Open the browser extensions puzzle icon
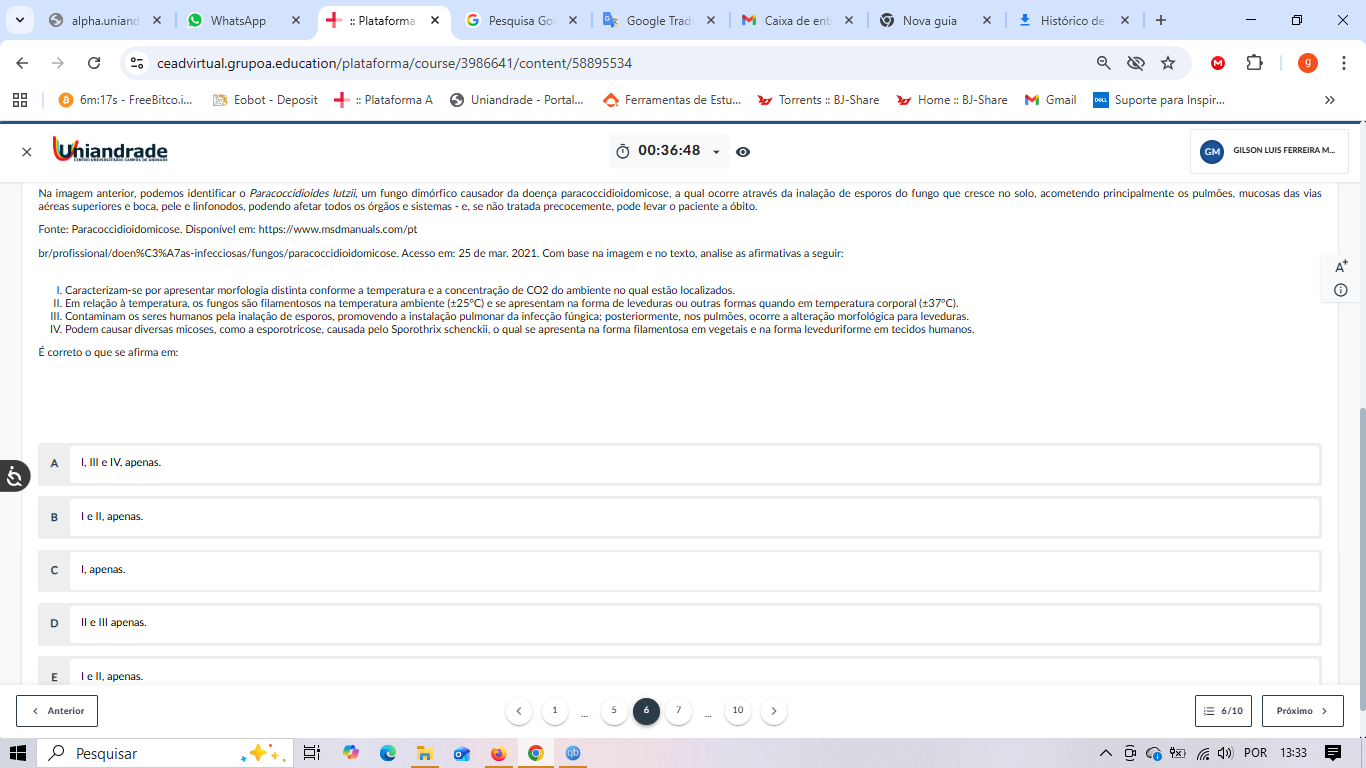1366x768 pixels. click(1254, 63)
